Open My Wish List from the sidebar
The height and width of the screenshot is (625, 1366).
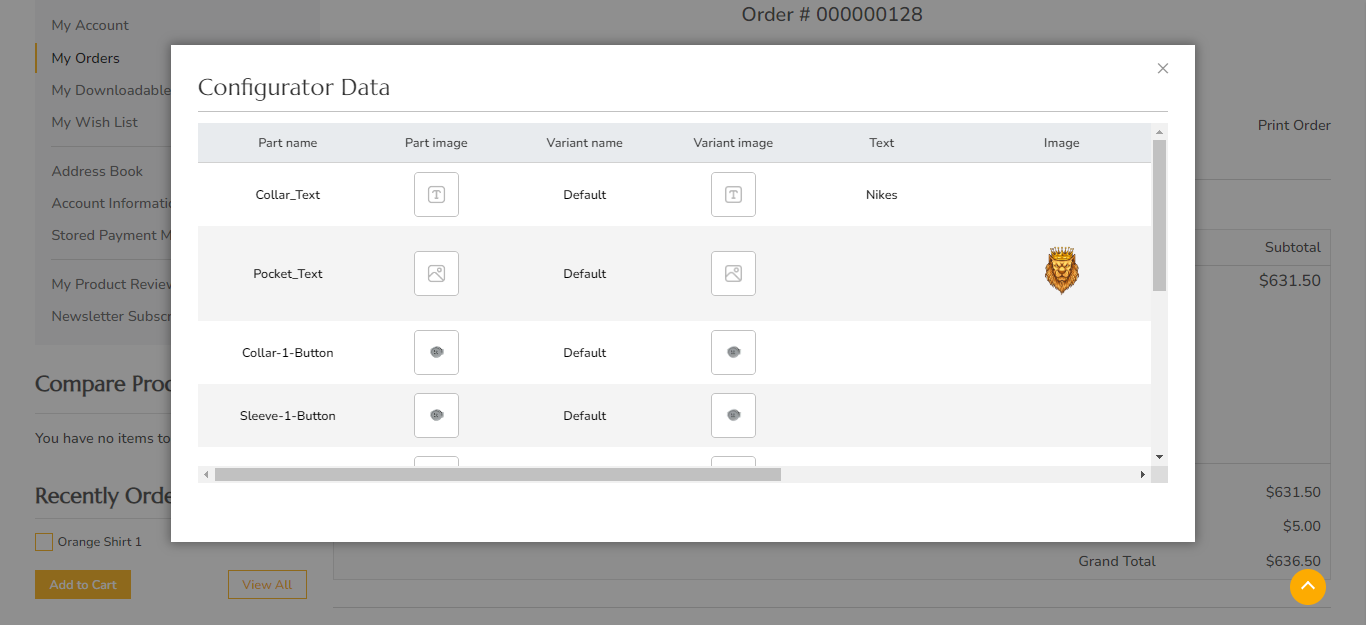94,121
